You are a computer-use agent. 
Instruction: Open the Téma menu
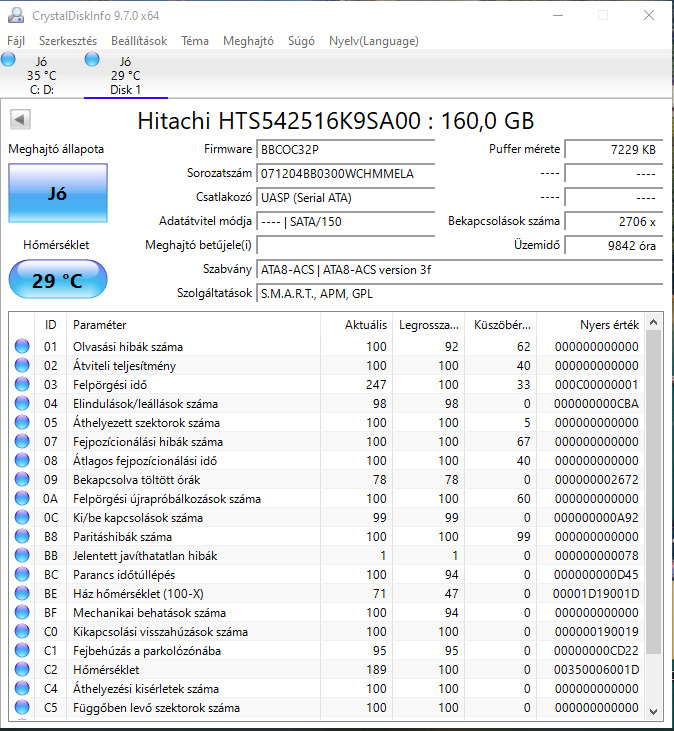pyautogui.click(x=195, y=41)
